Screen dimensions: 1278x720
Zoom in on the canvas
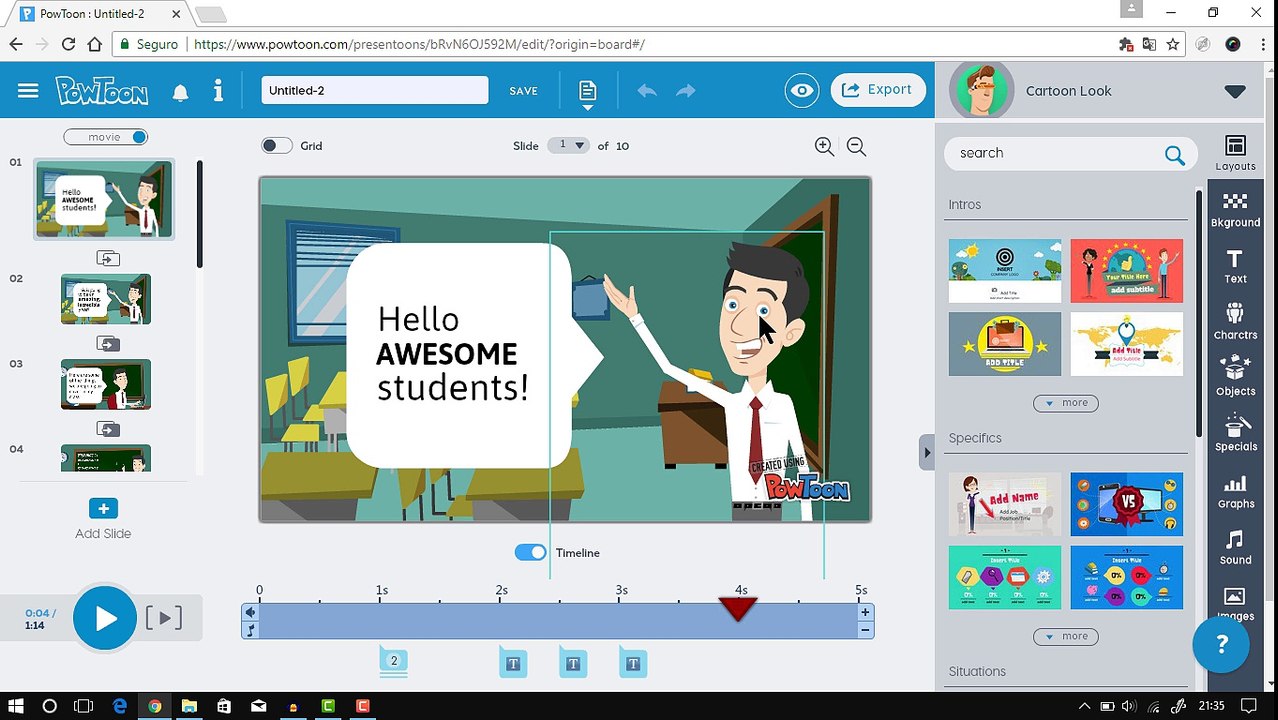click(824, 146)
